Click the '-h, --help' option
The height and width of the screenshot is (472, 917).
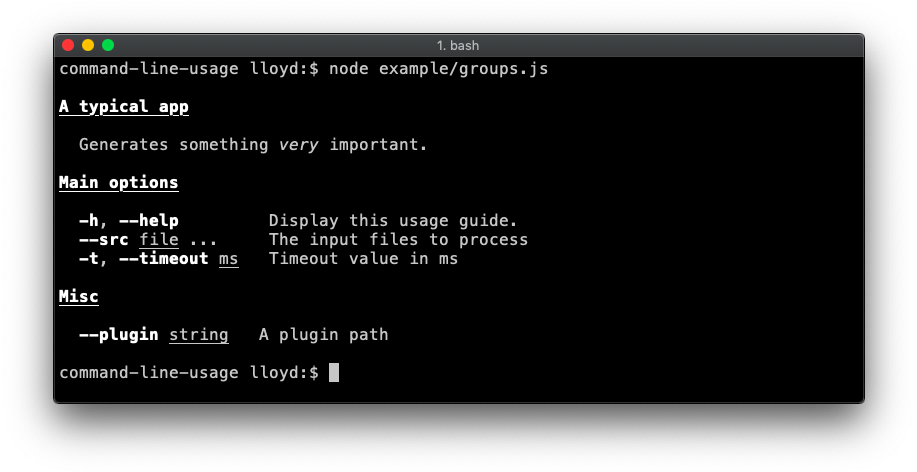click(x=129, y=221)
